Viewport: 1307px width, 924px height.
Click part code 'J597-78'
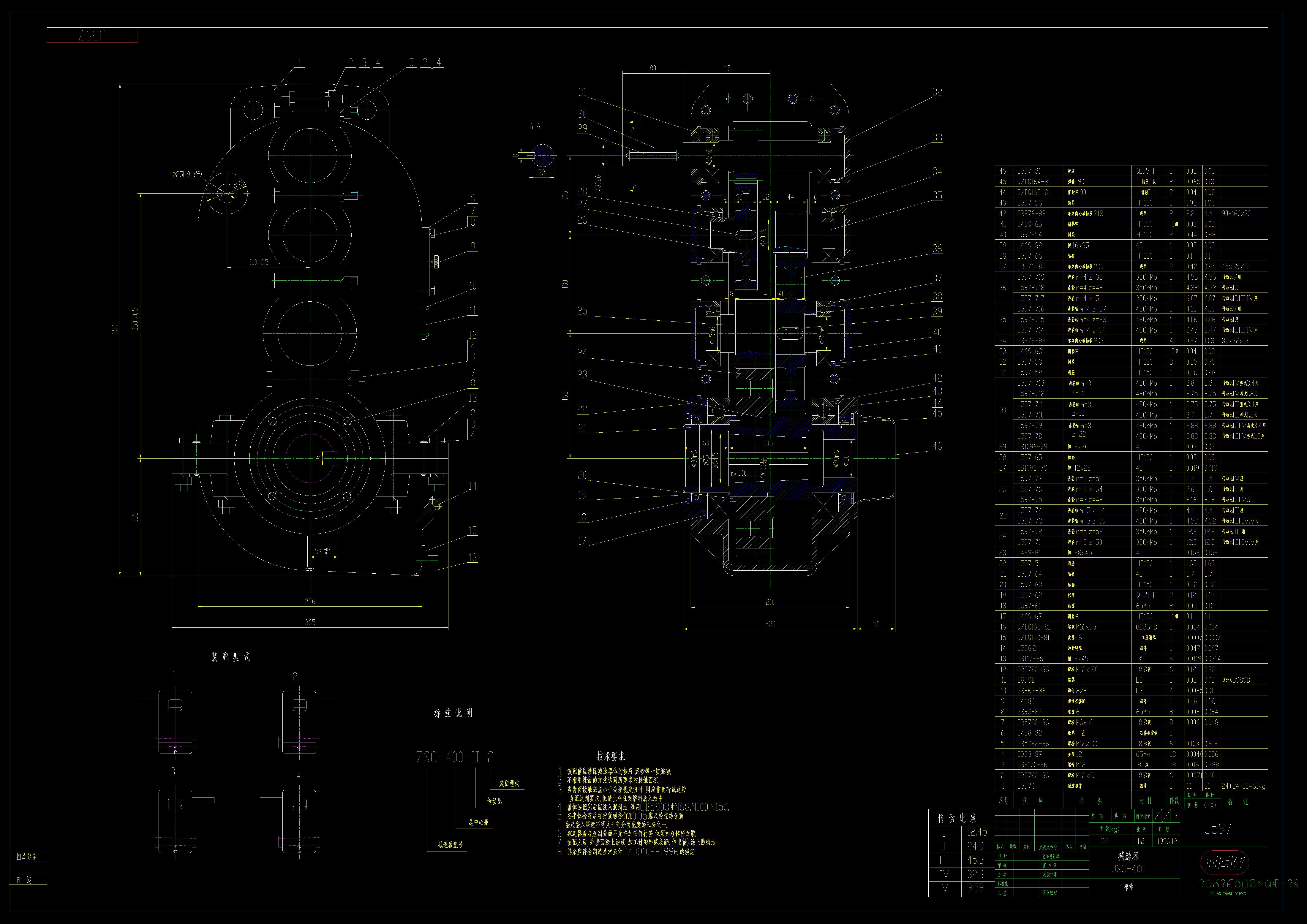tap(1029, 436)
